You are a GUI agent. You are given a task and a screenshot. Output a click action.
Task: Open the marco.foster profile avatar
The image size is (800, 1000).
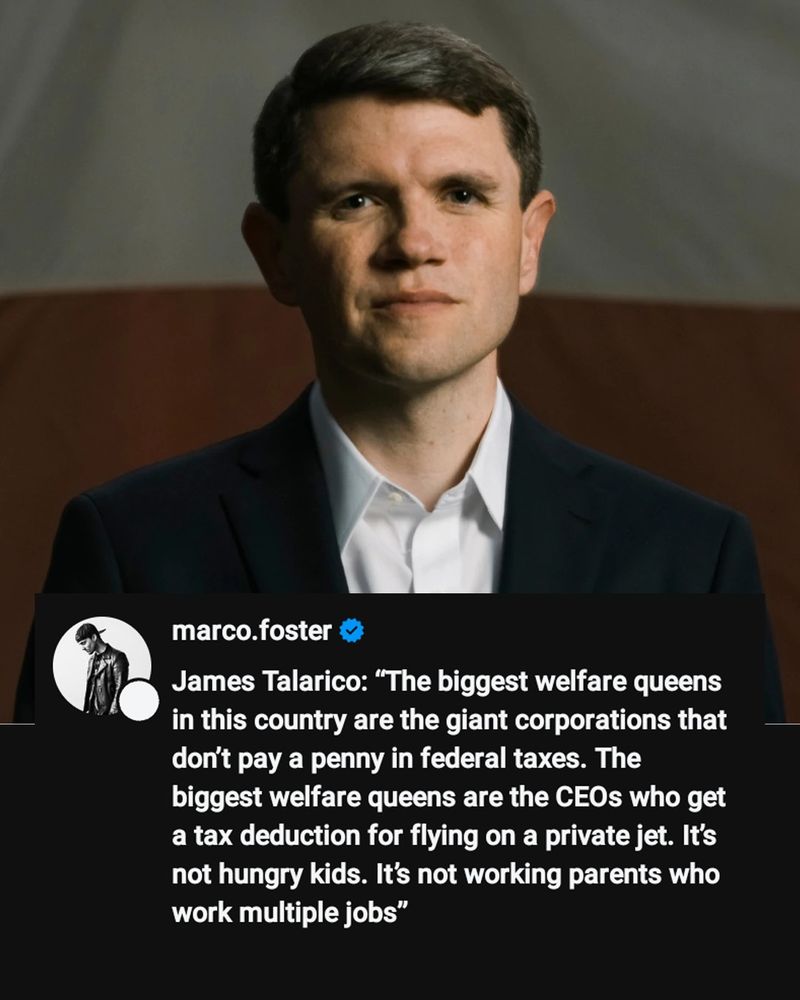tap(102, 665)
